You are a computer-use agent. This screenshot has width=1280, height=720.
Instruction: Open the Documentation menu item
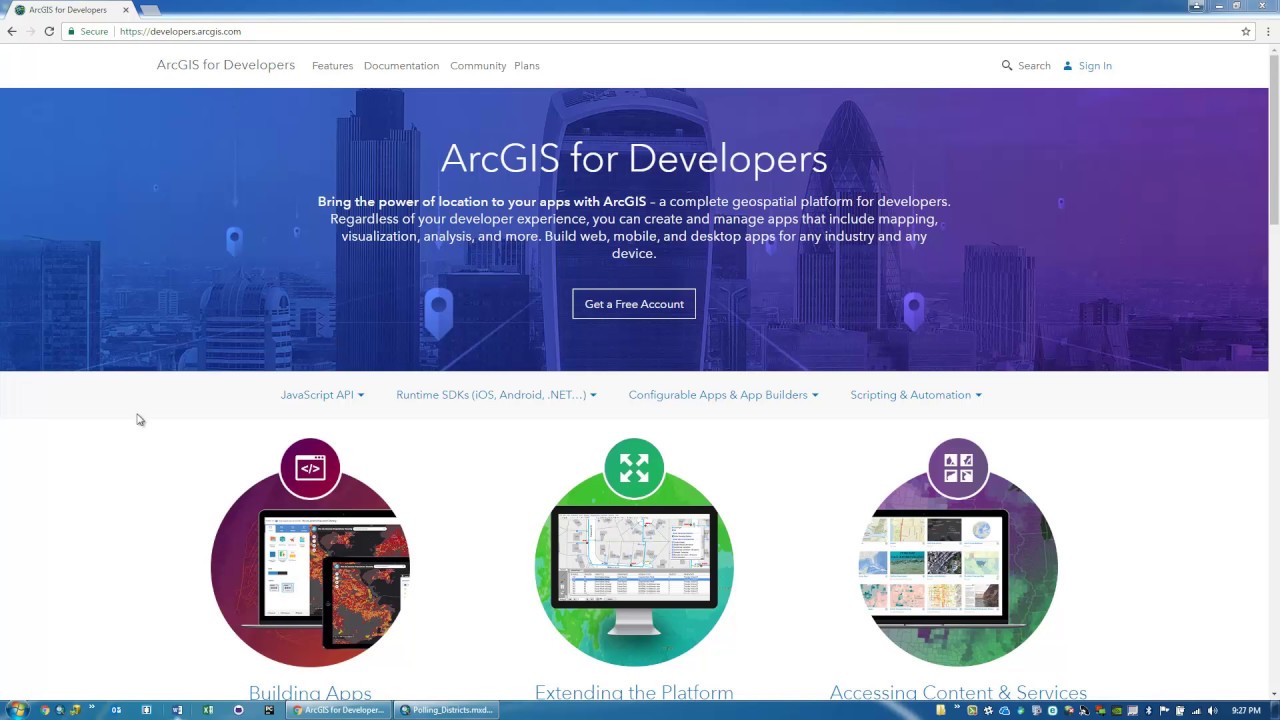pos(401,66)
